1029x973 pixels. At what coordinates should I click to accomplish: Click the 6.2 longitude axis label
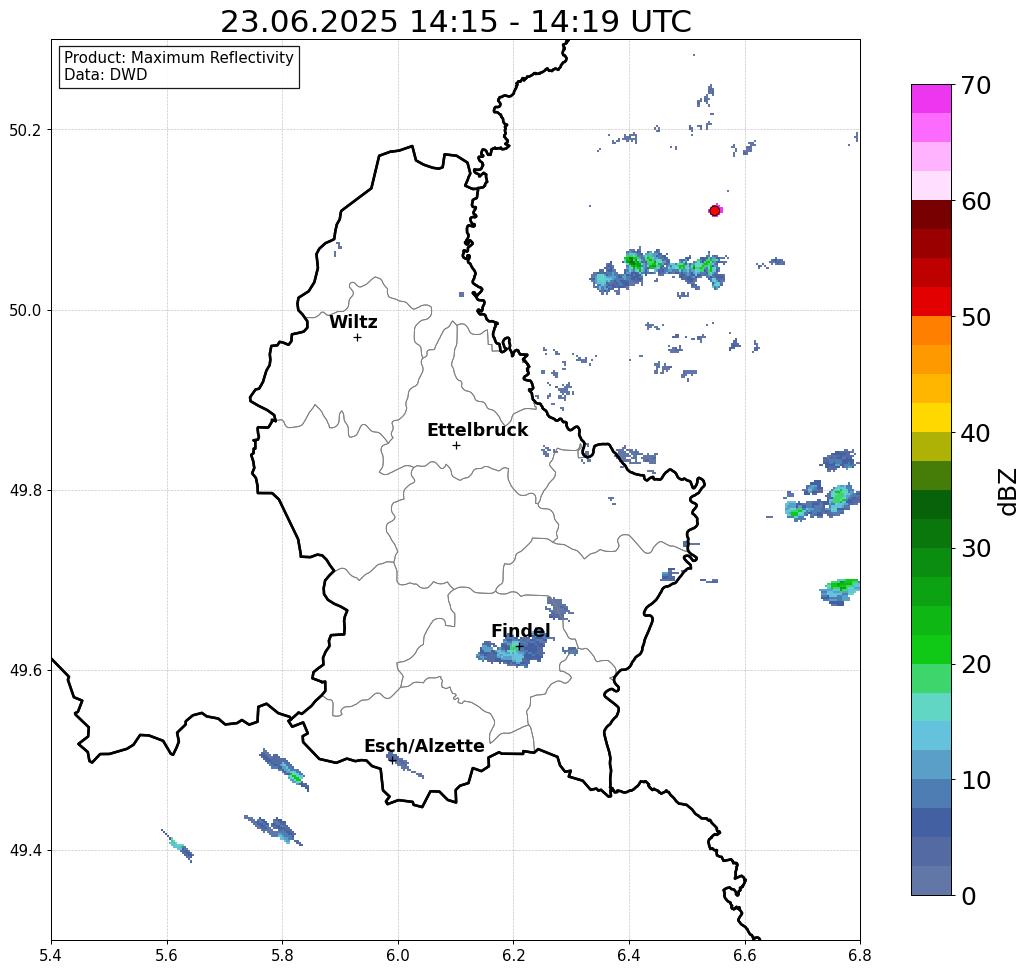[514, 955]
